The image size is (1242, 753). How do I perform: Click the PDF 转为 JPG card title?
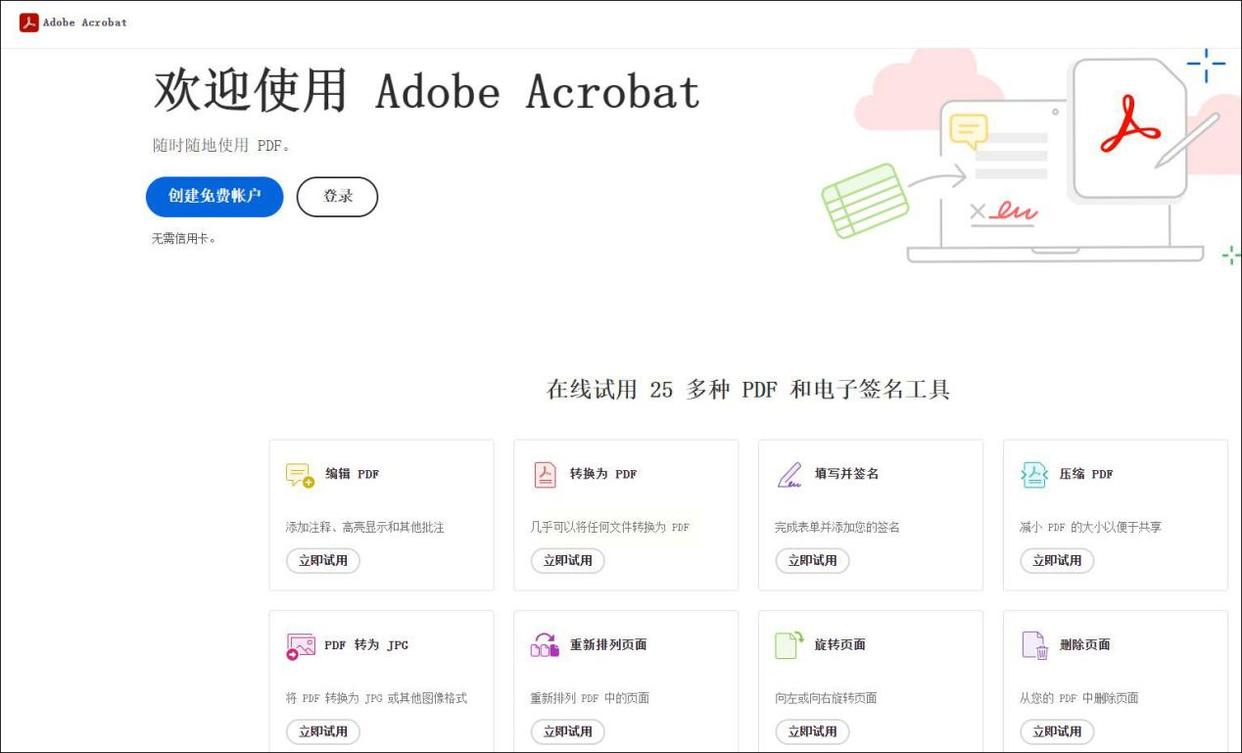(x=366, y=645)
